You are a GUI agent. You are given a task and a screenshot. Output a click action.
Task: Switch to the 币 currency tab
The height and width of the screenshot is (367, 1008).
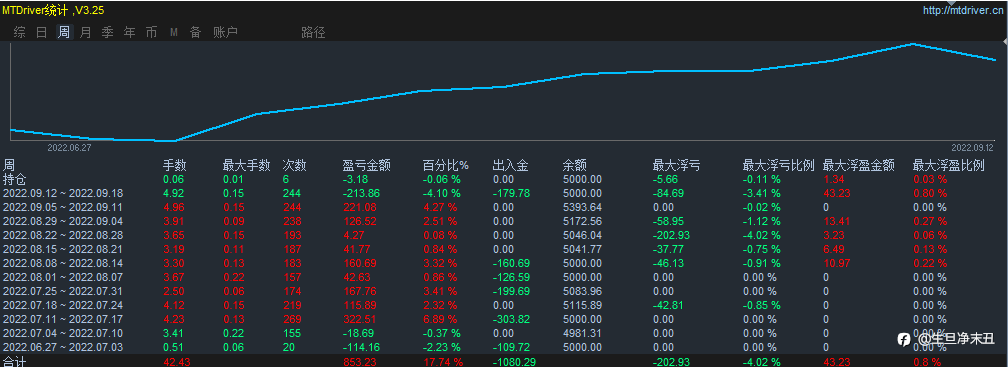pos(151,32)
